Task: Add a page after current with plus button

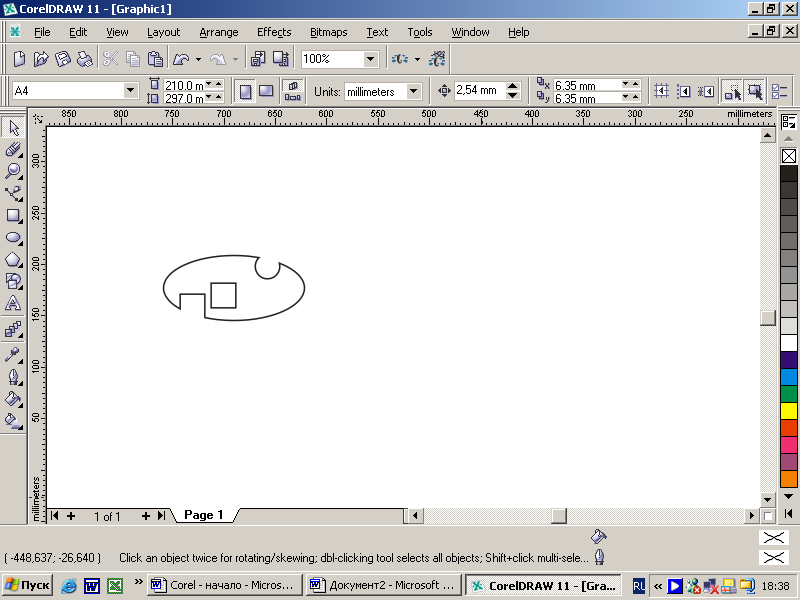Action: coord(145,516)
